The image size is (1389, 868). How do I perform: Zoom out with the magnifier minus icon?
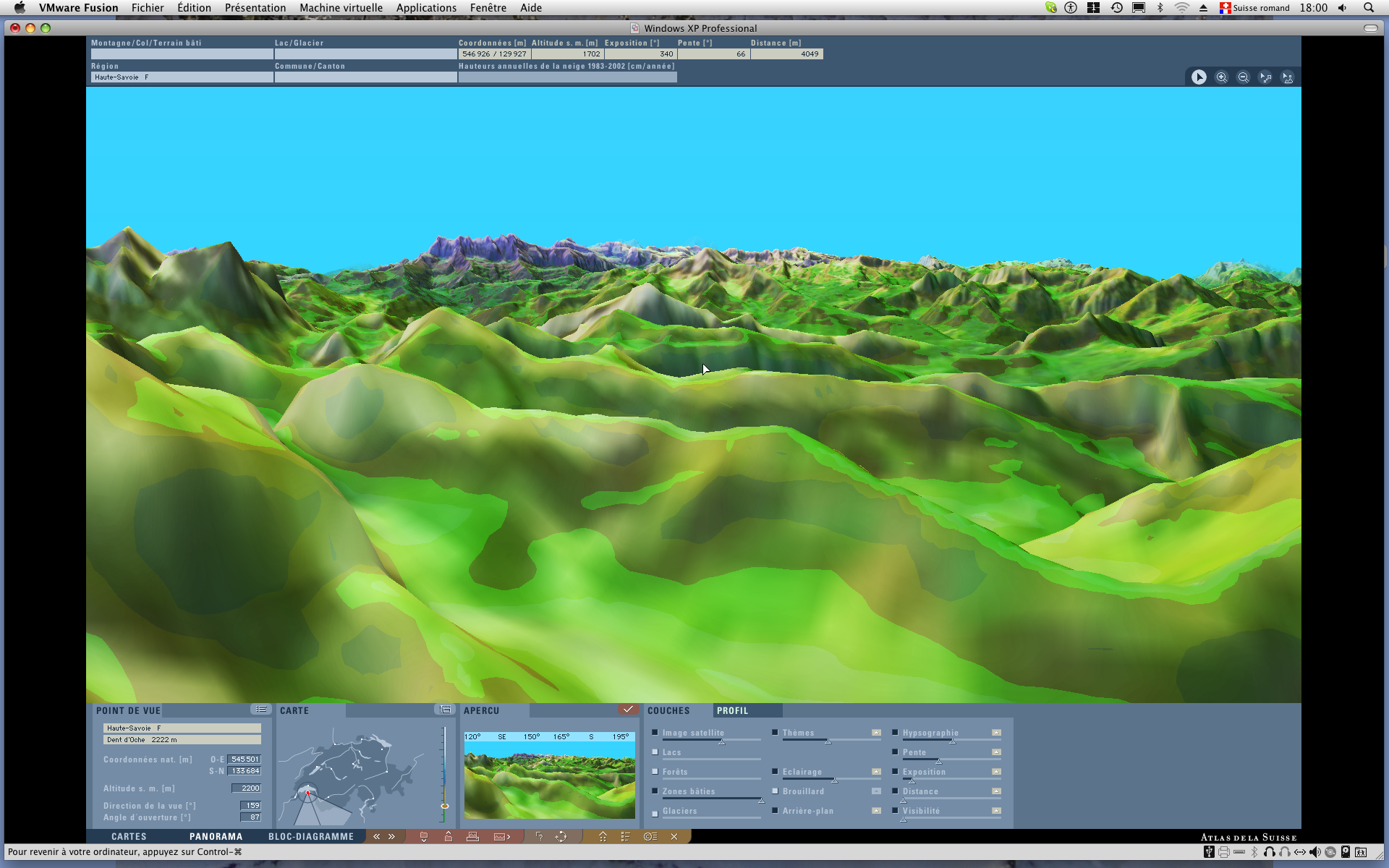1244,77
